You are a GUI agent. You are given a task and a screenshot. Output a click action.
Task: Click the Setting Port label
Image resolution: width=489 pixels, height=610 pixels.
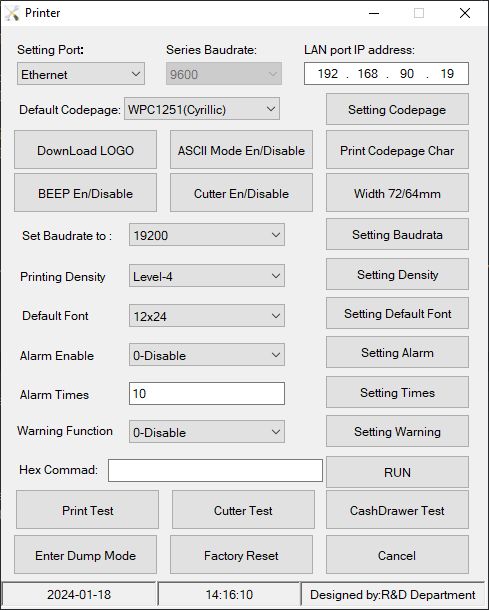51,50
